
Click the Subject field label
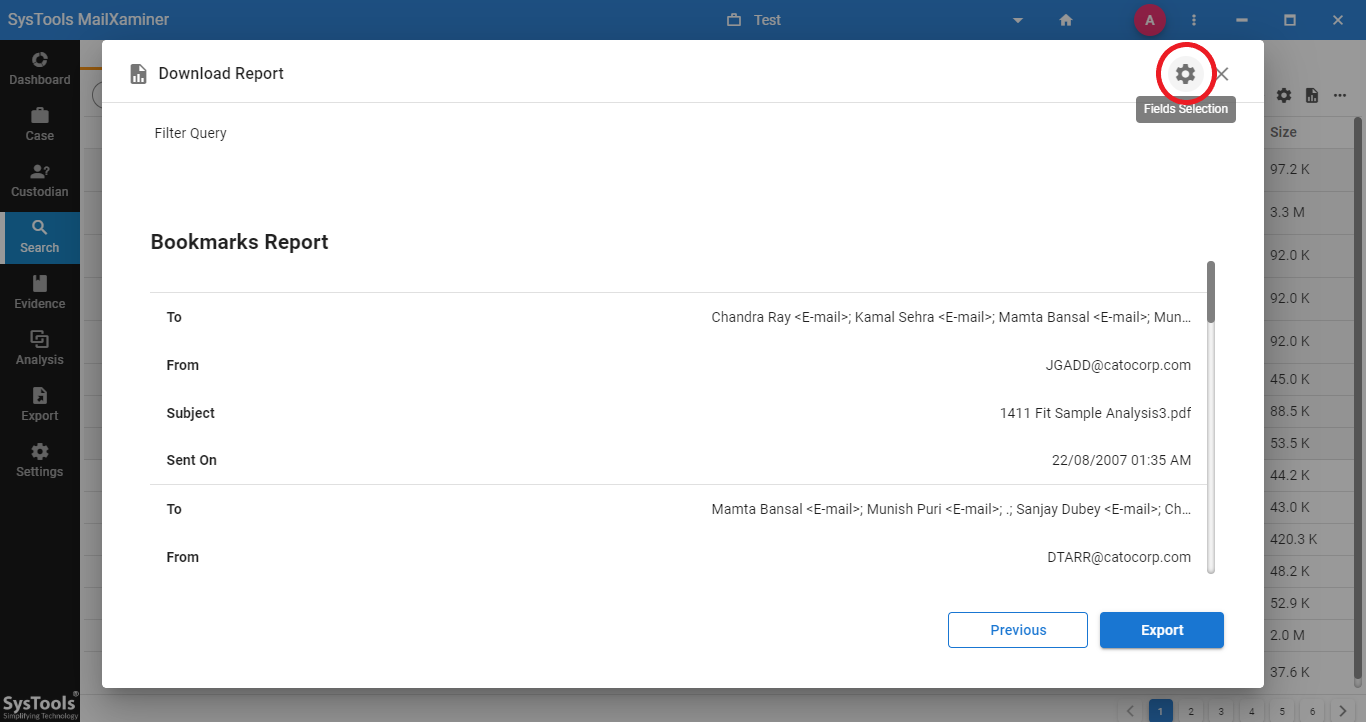click(x=190, y=413)
